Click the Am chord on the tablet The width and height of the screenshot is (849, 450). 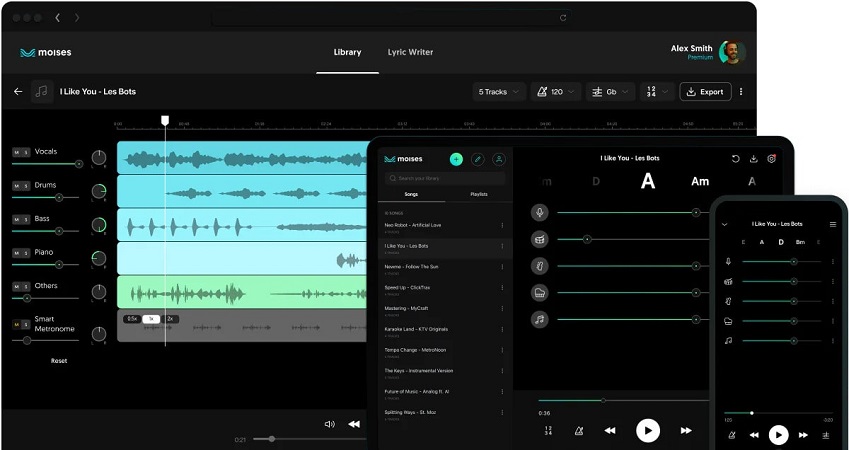700,181
